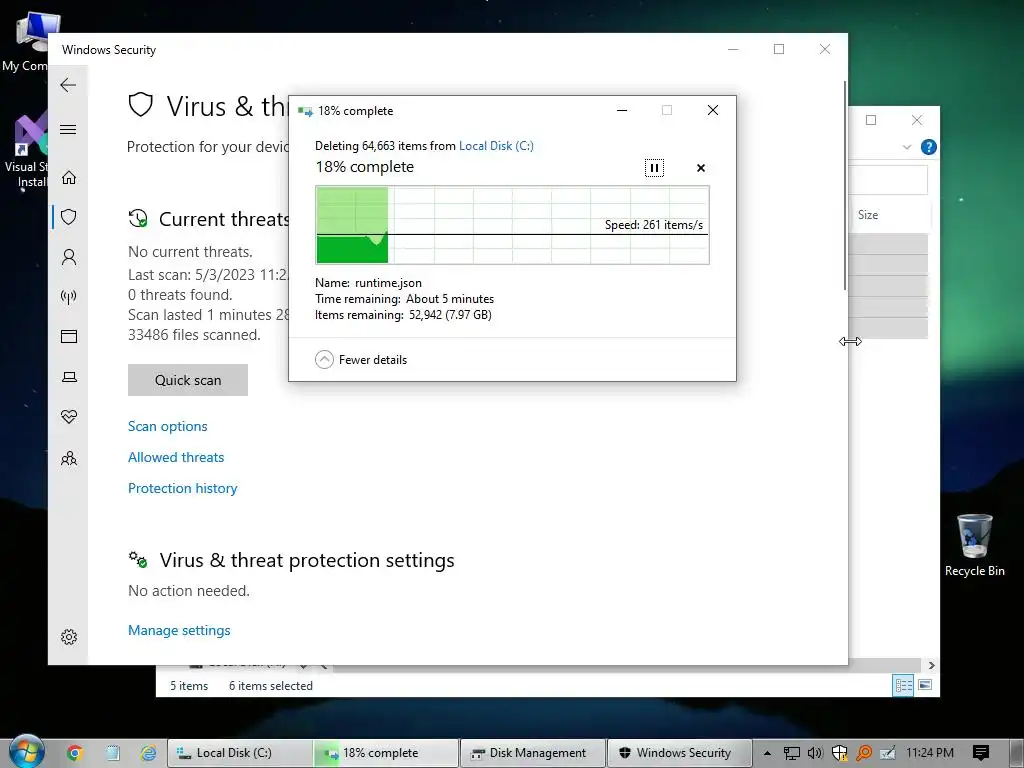1024x768 pixels.
Task: Open Firewall & network protection sidebar icon
Action: (69, 297)
